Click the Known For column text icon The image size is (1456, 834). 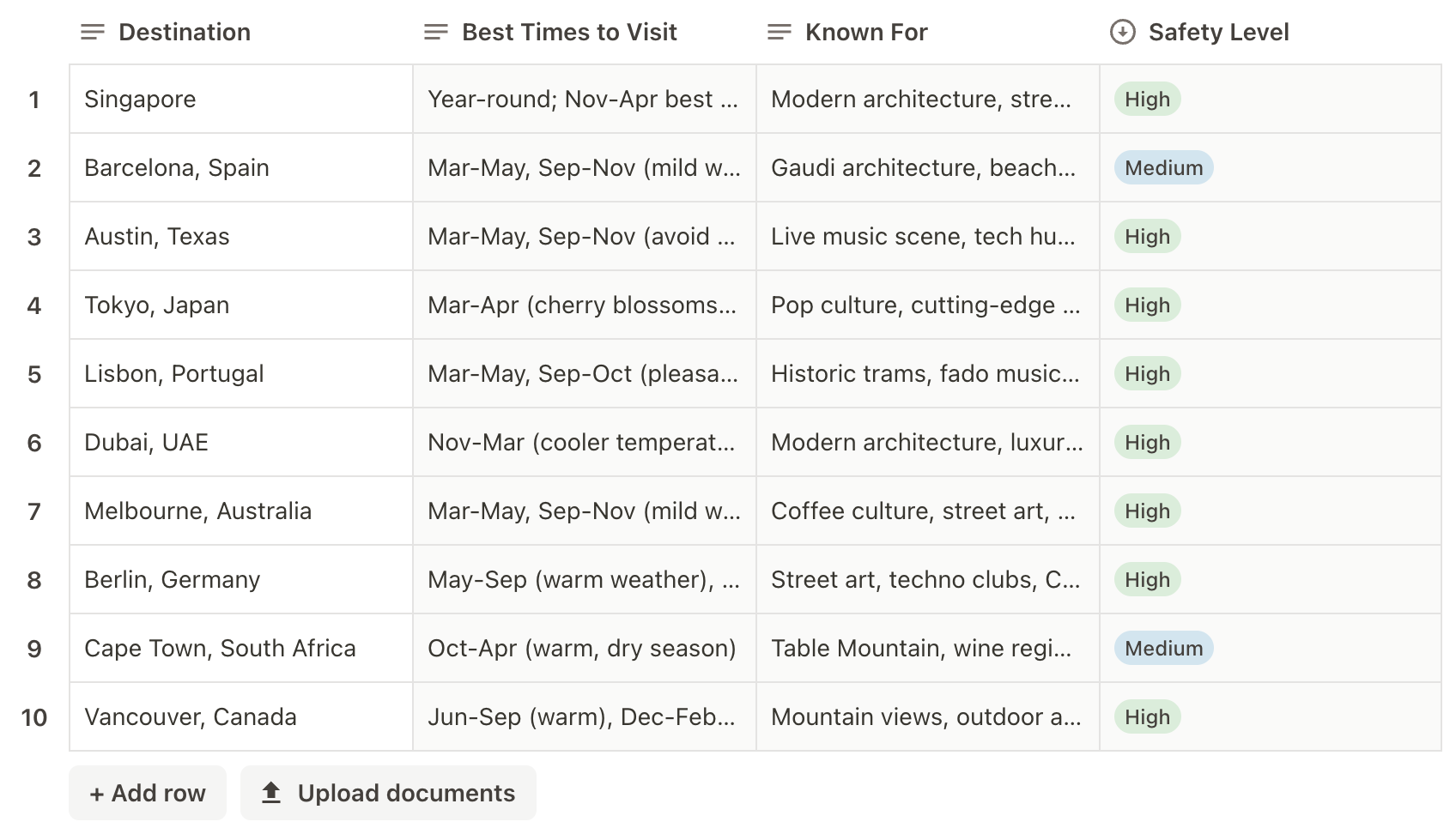click(x=780, y=33)
